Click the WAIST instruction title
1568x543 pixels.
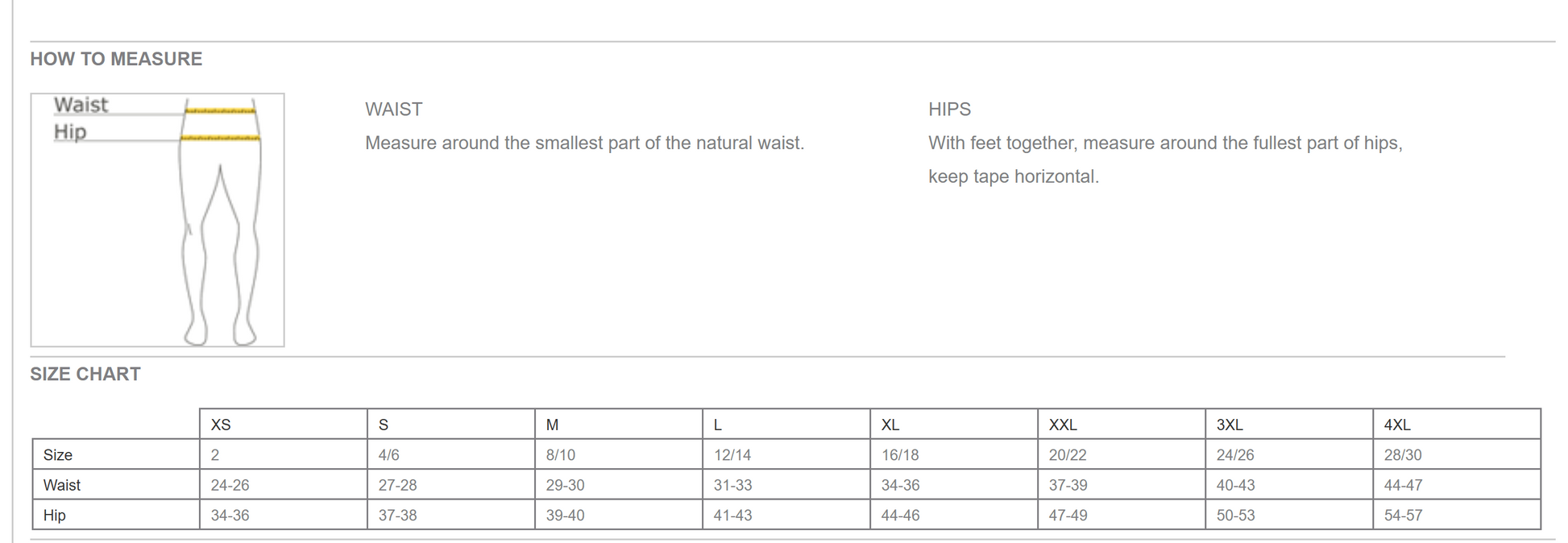[x=393, y=110]
